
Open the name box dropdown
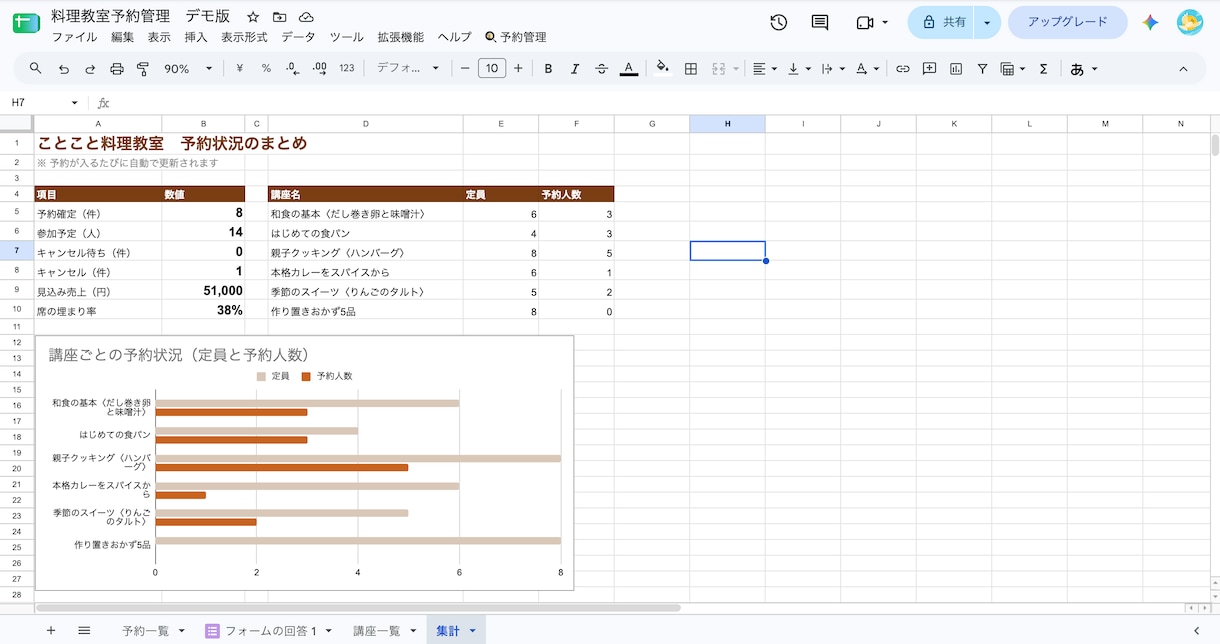[x=74, y=103]
